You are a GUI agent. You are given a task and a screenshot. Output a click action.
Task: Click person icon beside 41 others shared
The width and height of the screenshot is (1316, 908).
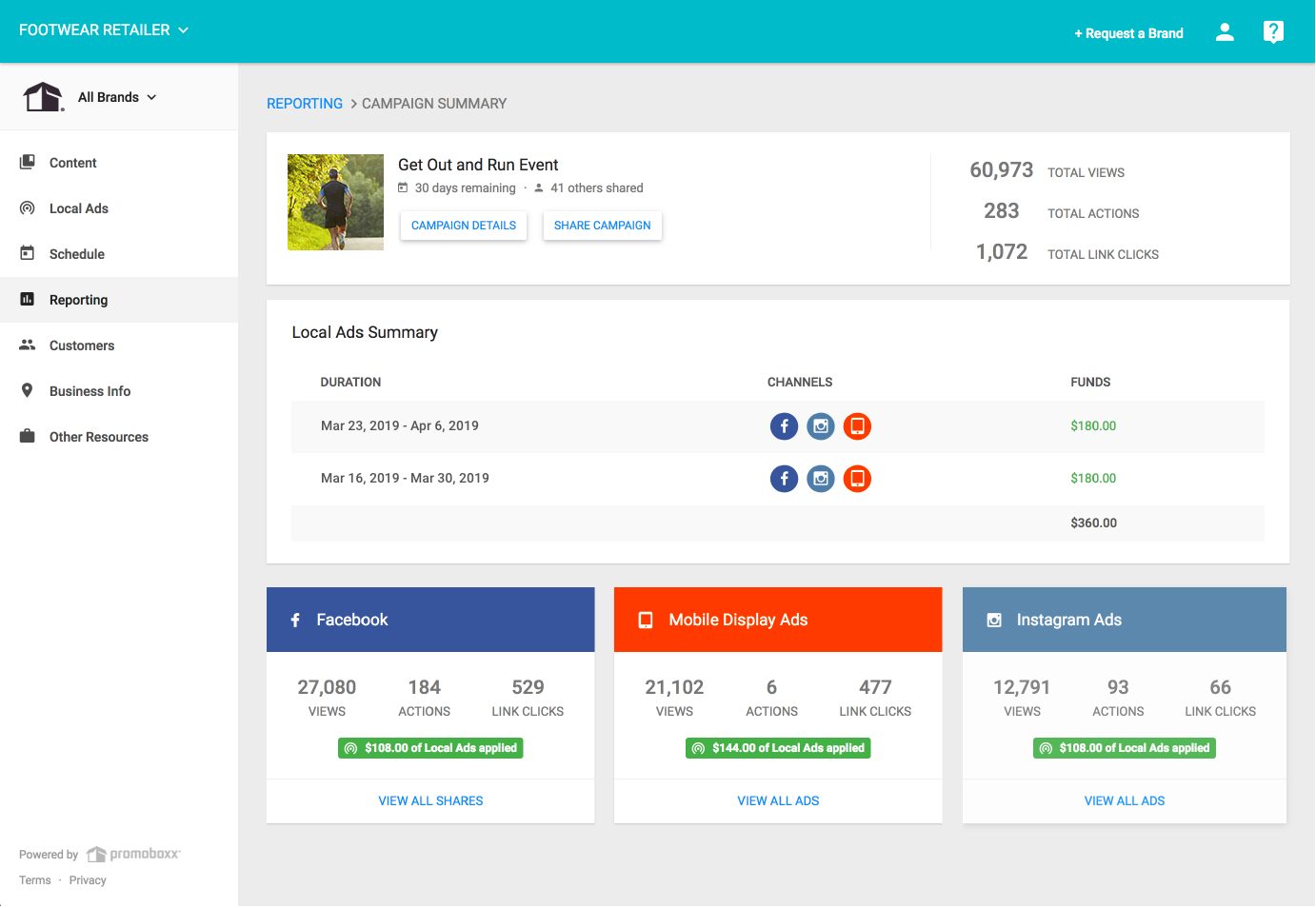coord(539,188)
